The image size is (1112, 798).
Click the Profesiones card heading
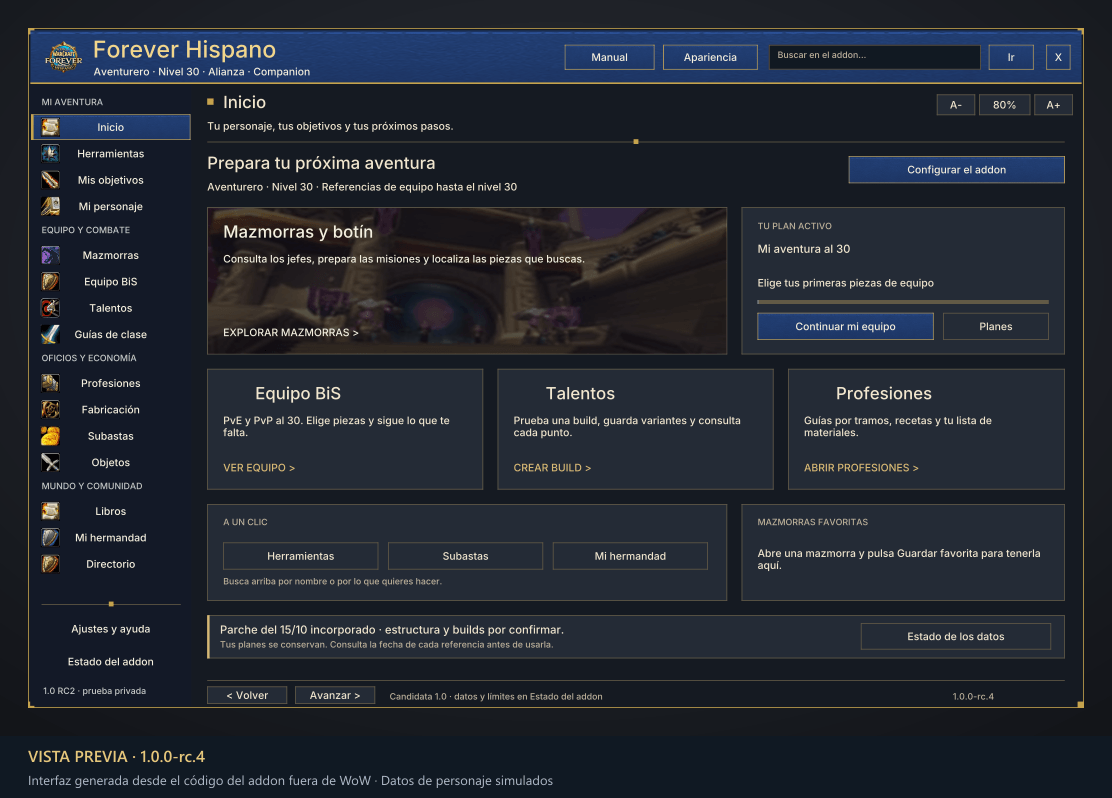pyautogui.click(x=884, y=394)
